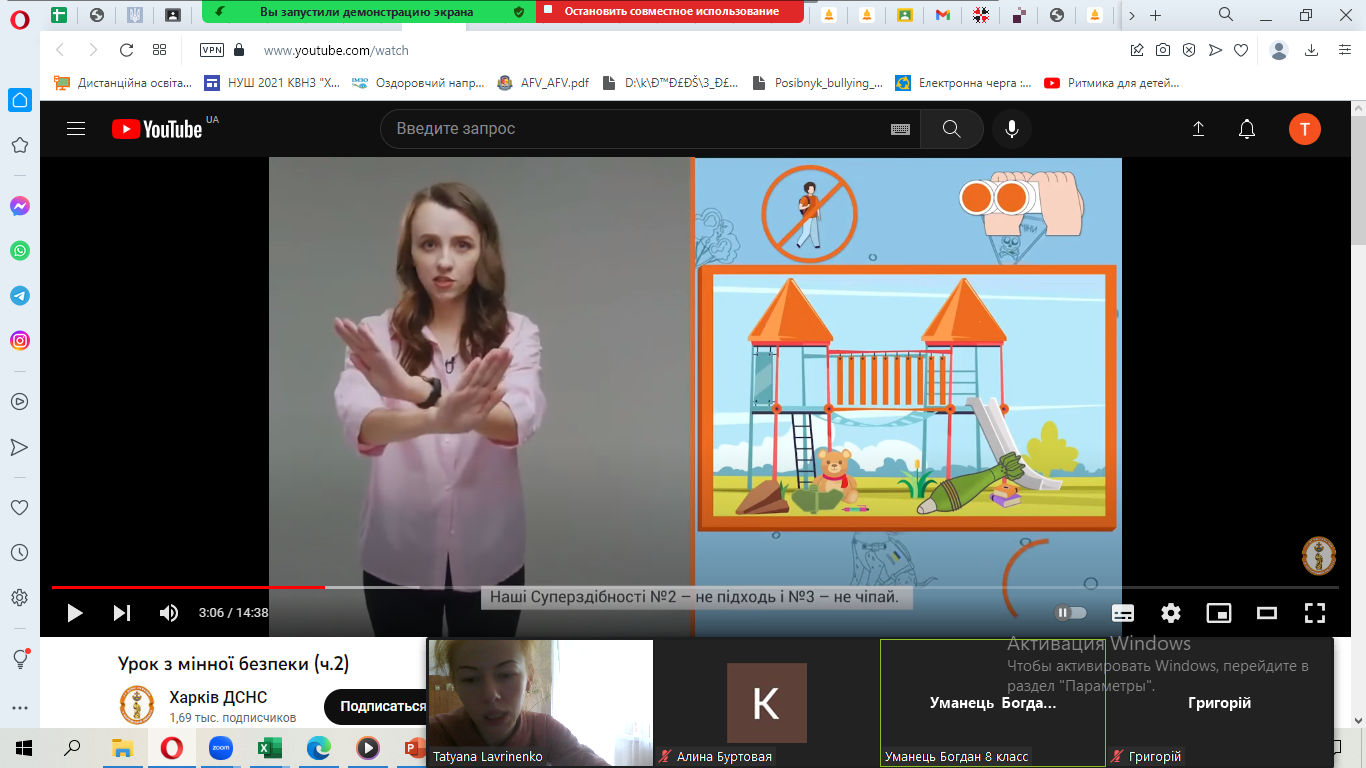The image size is (1366, 768).
Task: Expand hidden tabs with chevron arrow
Action: tap(1131, 15)
